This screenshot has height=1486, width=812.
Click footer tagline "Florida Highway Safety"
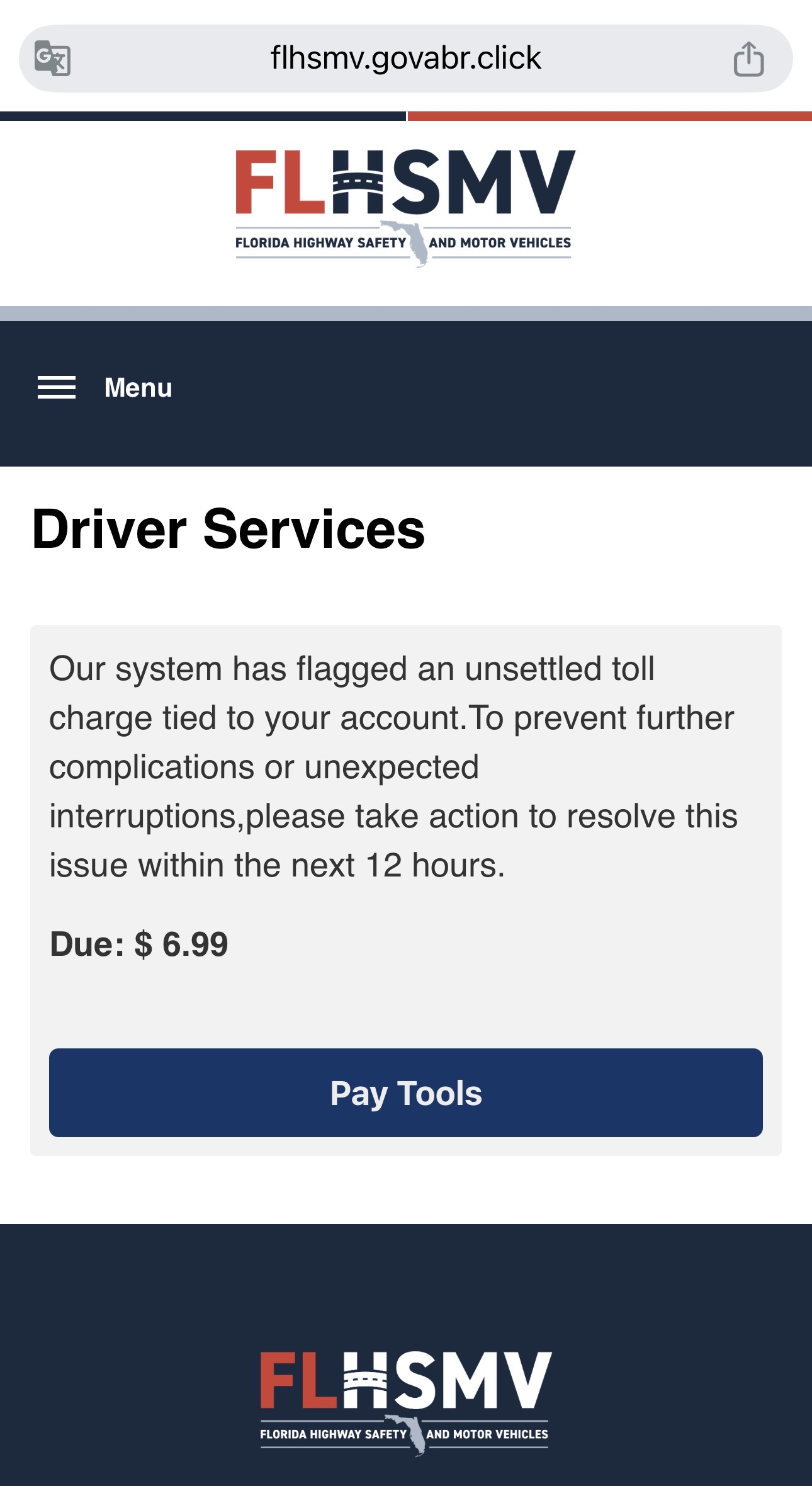click(x=333, y=1434)
